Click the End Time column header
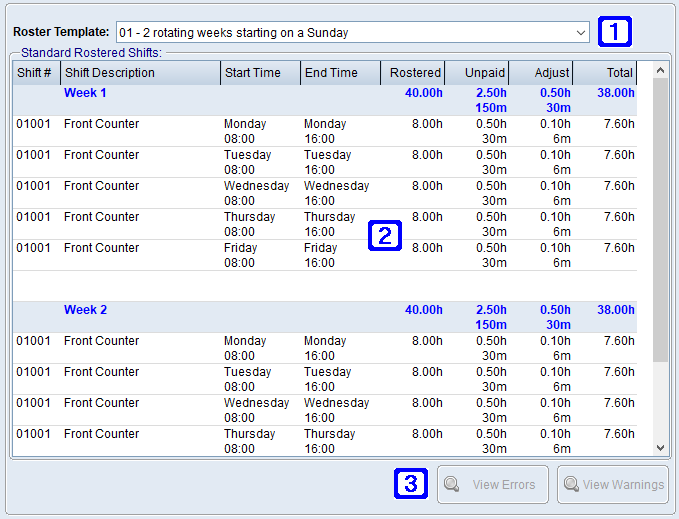 click(340, 73)
